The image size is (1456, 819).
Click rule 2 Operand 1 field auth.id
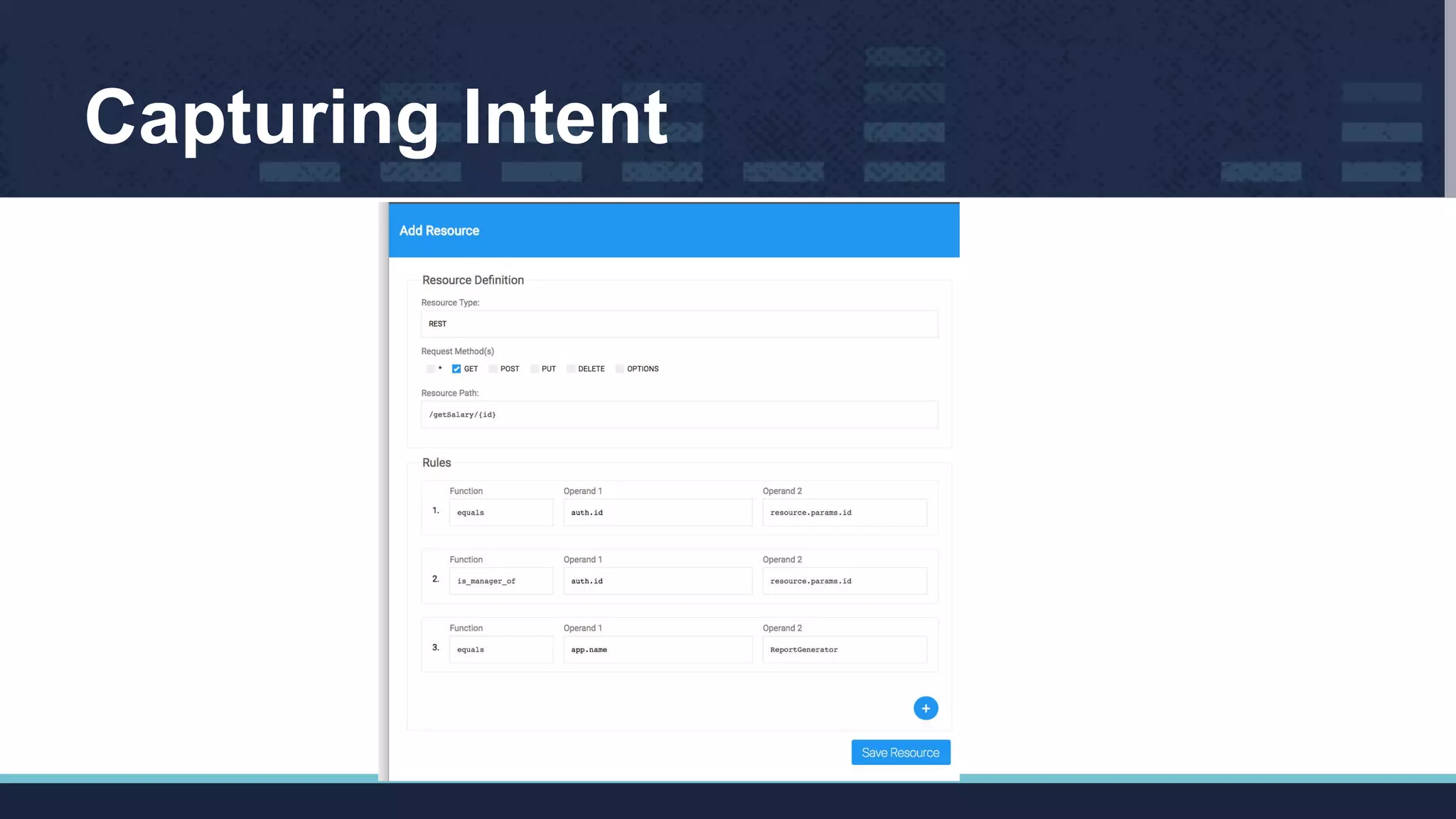click(x=658, y=581)
